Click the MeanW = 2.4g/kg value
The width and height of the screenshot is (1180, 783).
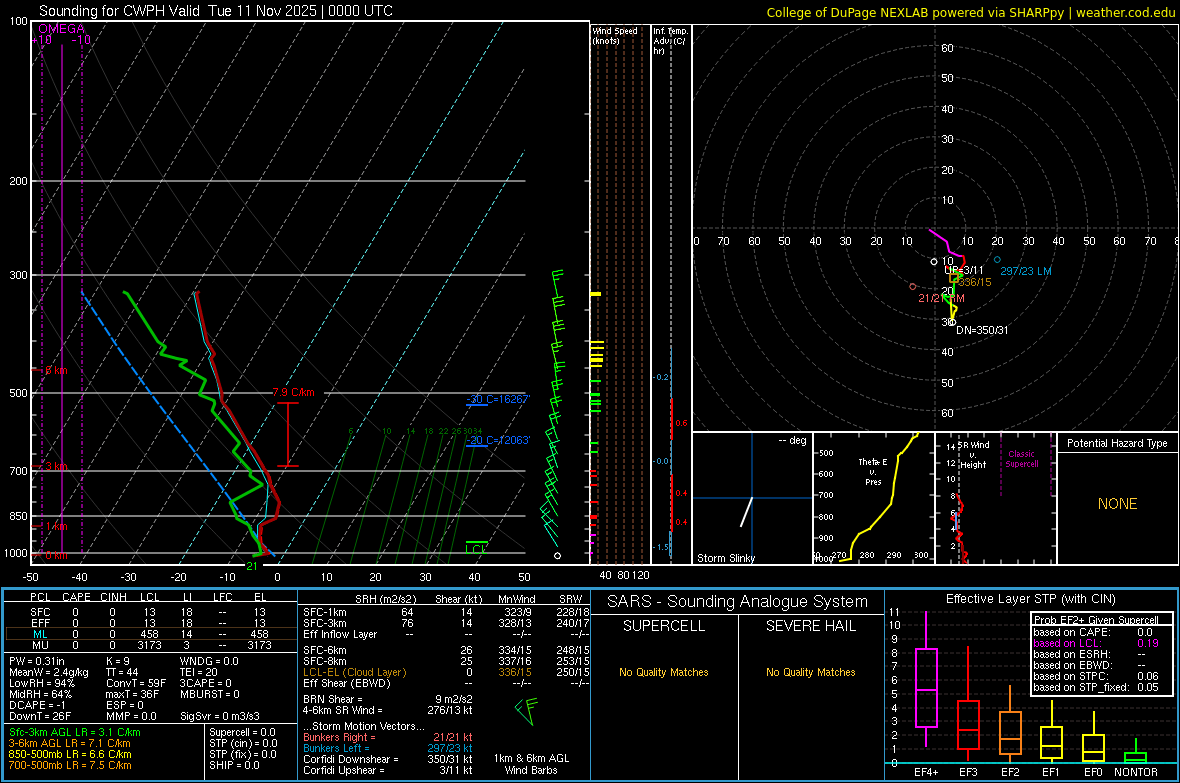48,672
